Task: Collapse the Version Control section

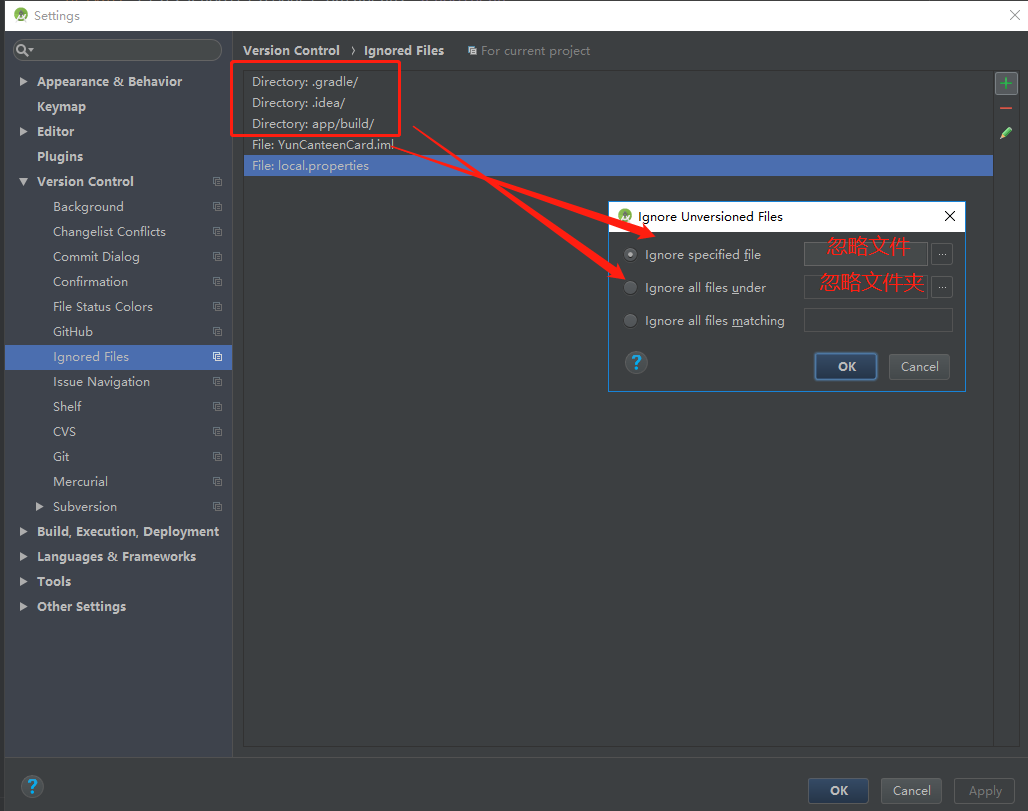Action: (x=24, y=181)
